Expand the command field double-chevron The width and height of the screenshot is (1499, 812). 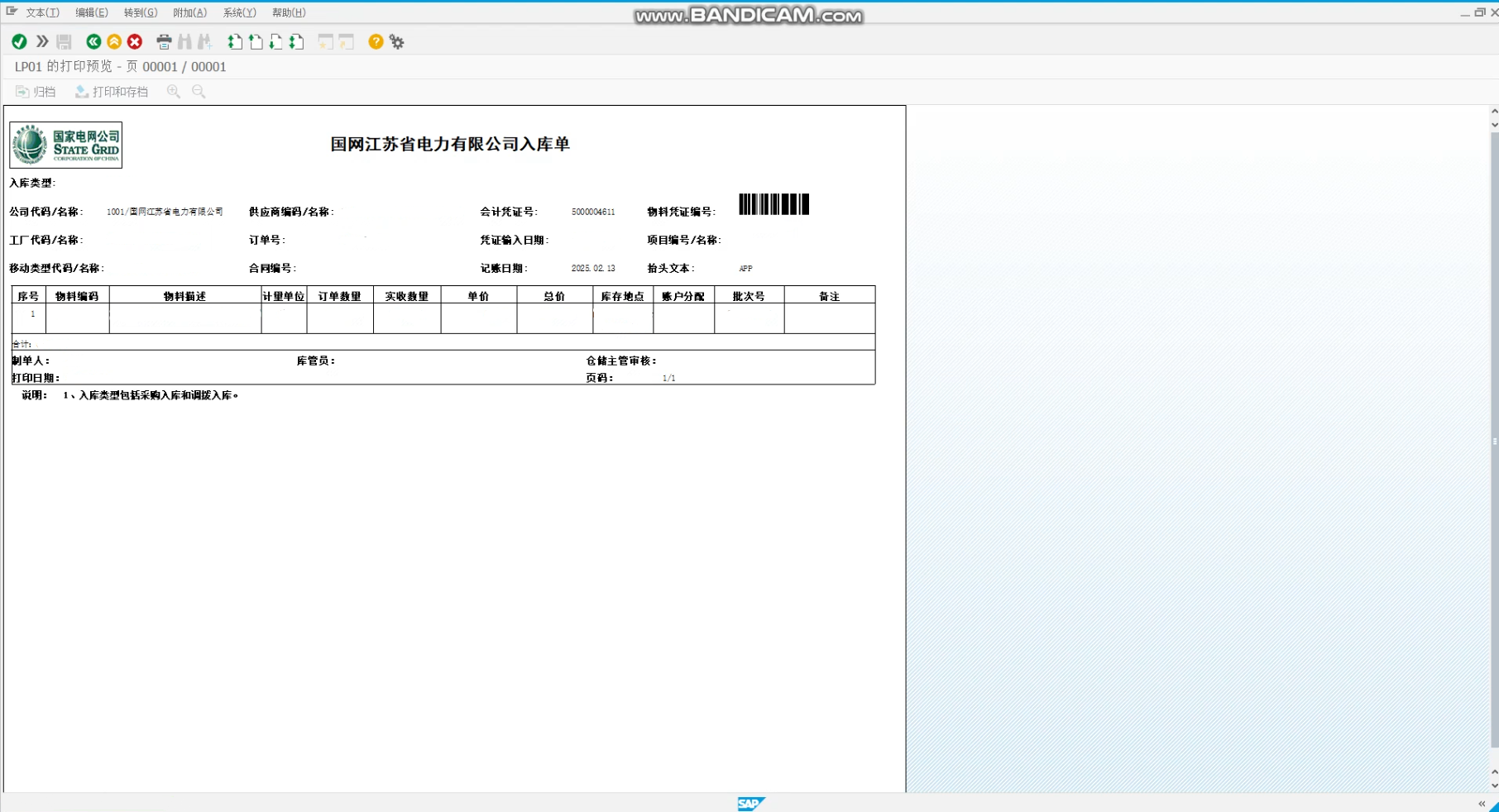click(x=42, y=42)
